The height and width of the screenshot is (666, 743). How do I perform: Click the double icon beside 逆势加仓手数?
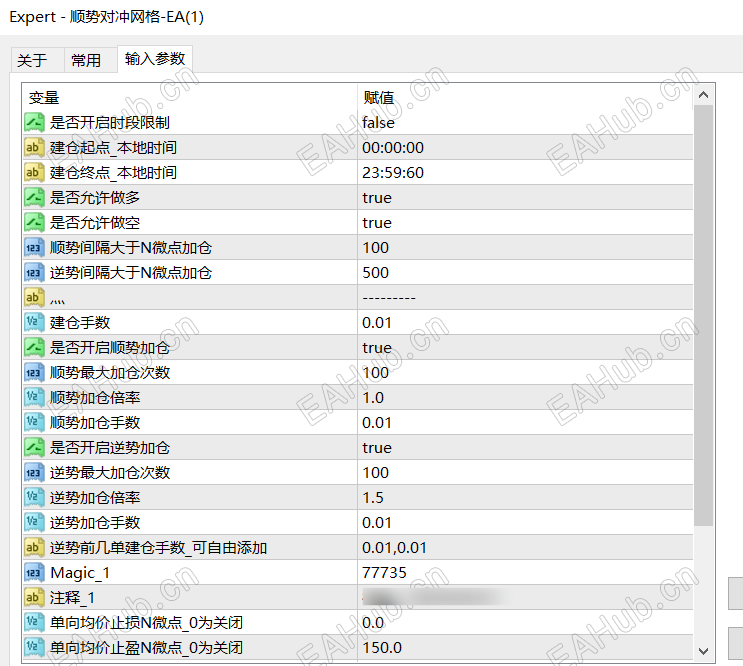click(34, 522)
